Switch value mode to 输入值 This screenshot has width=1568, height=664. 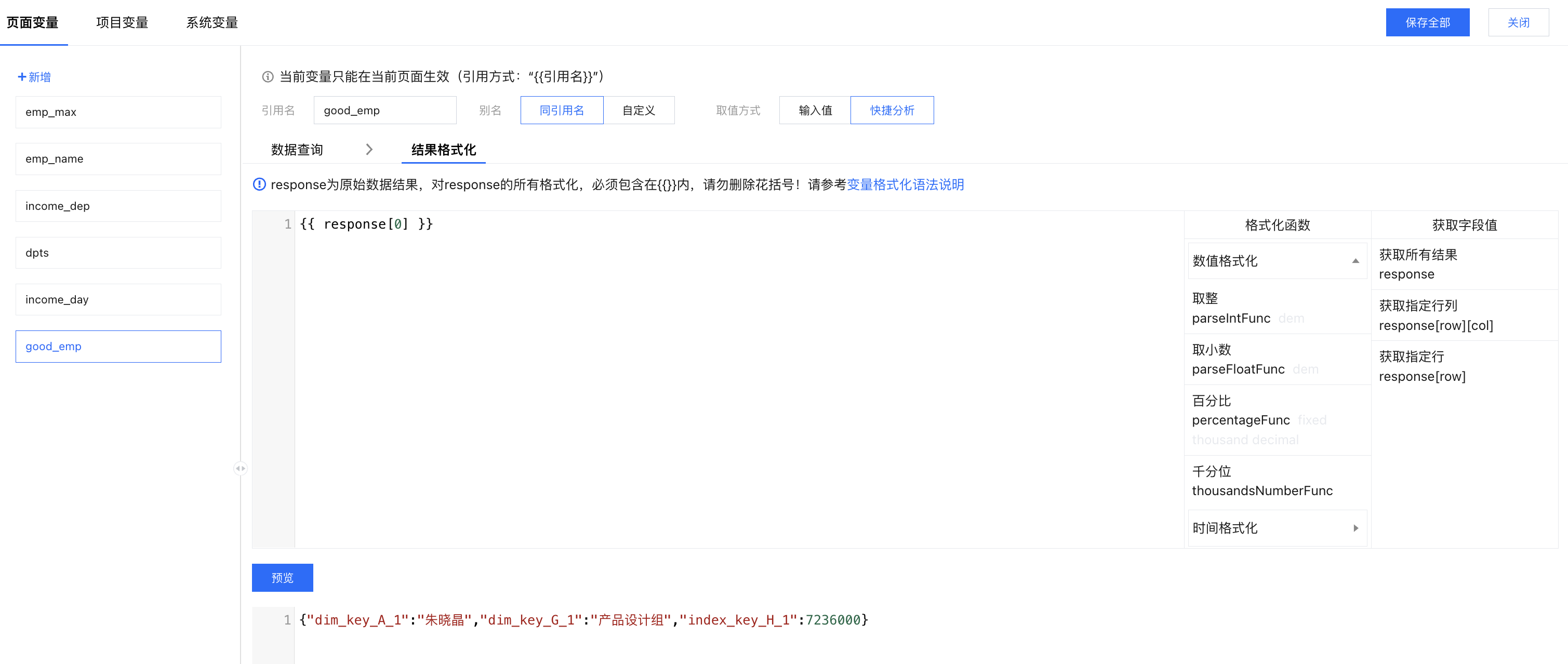click(815, 110)
